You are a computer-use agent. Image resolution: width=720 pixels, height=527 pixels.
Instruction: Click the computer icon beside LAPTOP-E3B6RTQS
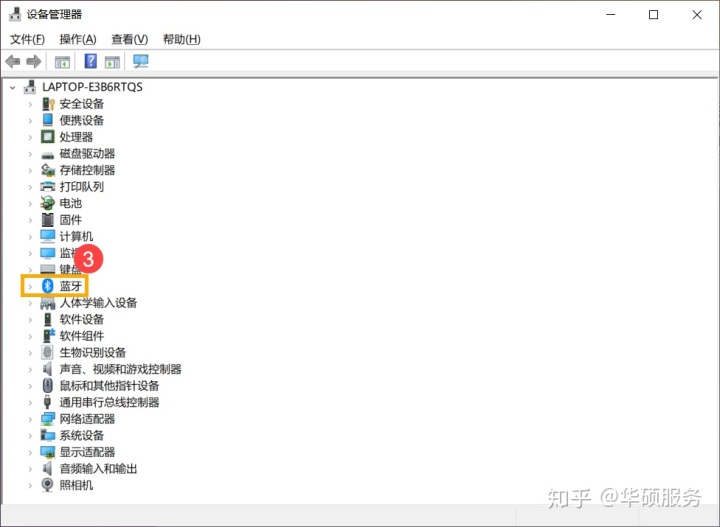(30, 87)
